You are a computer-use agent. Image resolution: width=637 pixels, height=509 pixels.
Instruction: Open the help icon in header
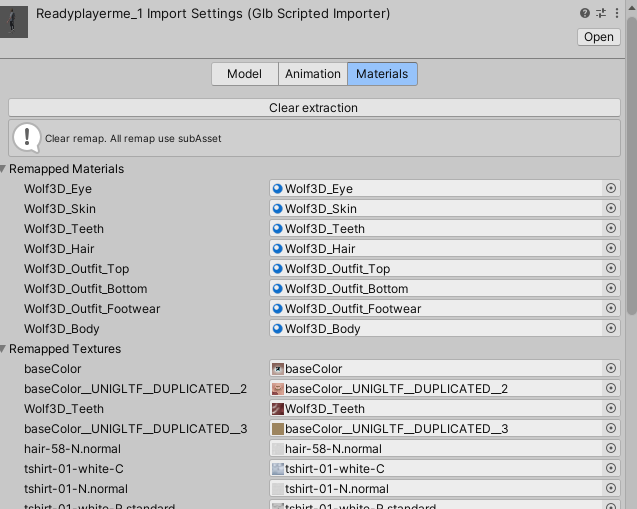(585, 13)
